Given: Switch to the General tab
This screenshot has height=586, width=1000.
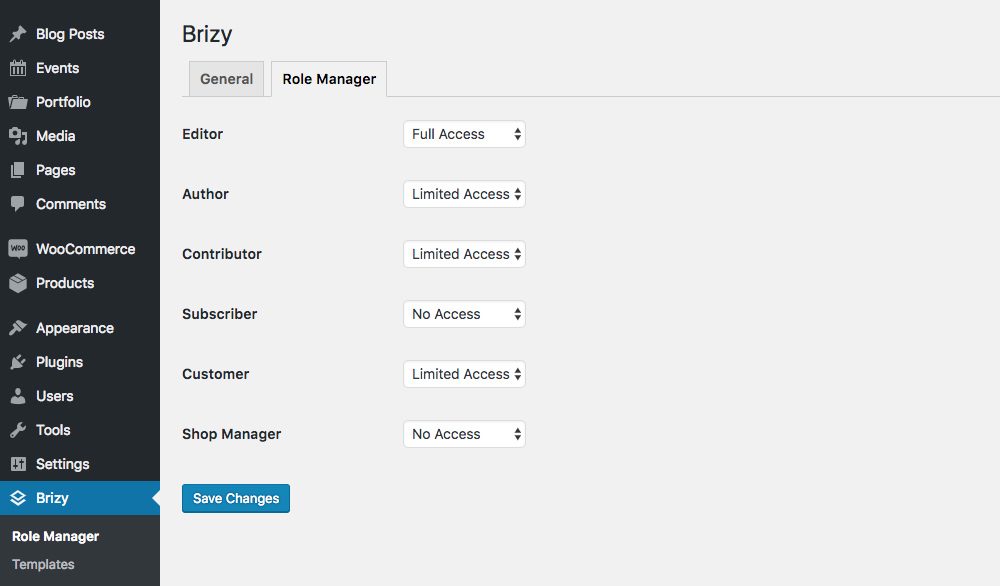Looking at the screenshot, I should click(x=226, y=79).
